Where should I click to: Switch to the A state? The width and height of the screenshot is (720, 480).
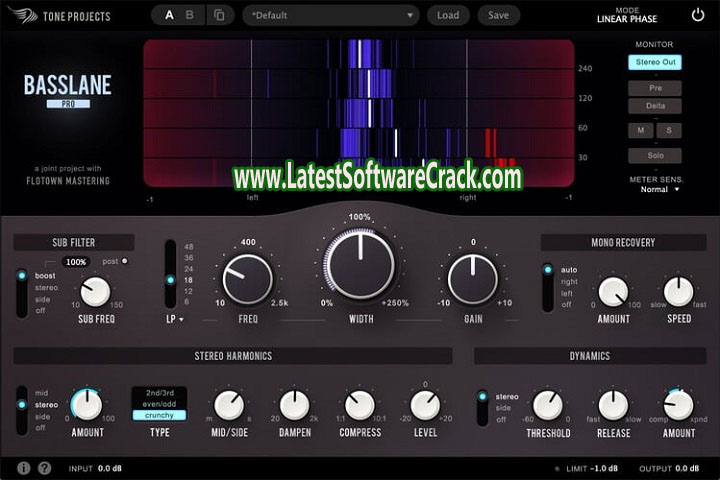pos(168,15)
